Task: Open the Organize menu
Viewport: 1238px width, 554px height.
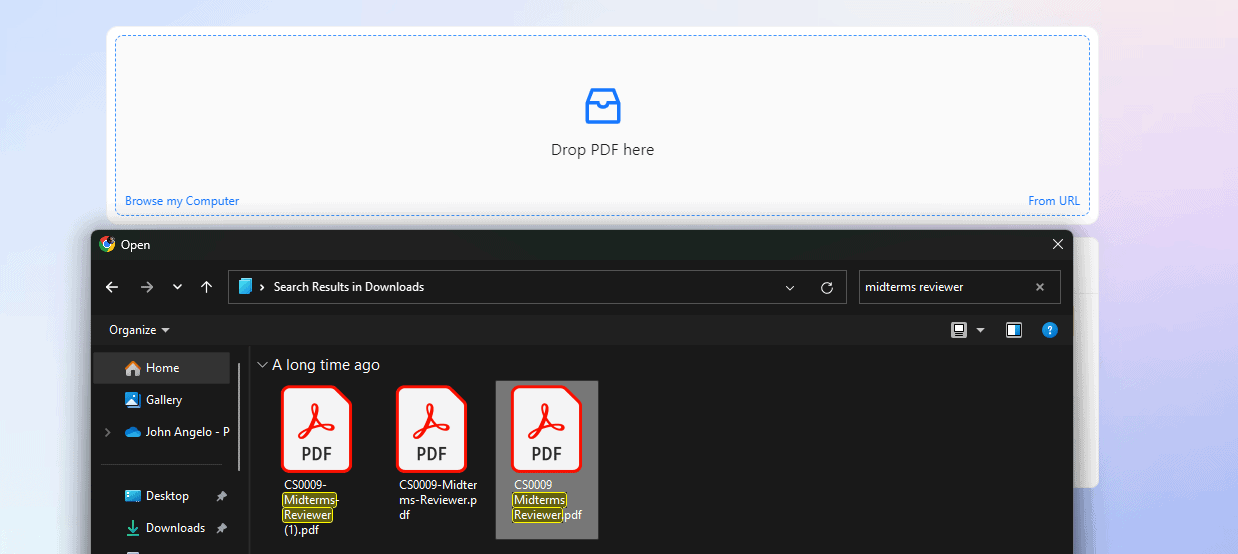Action: [139, 330]
